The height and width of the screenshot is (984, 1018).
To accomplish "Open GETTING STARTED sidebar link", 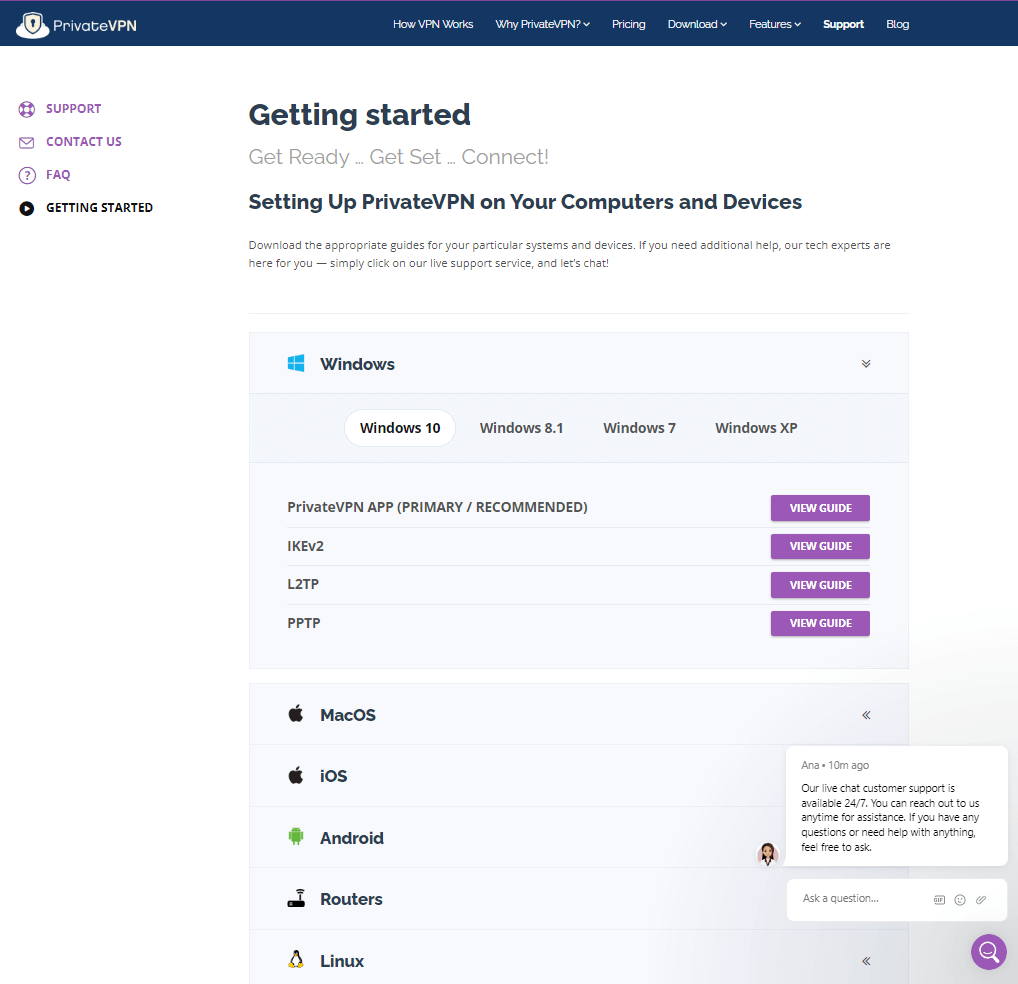I will (x=99, y=208).
